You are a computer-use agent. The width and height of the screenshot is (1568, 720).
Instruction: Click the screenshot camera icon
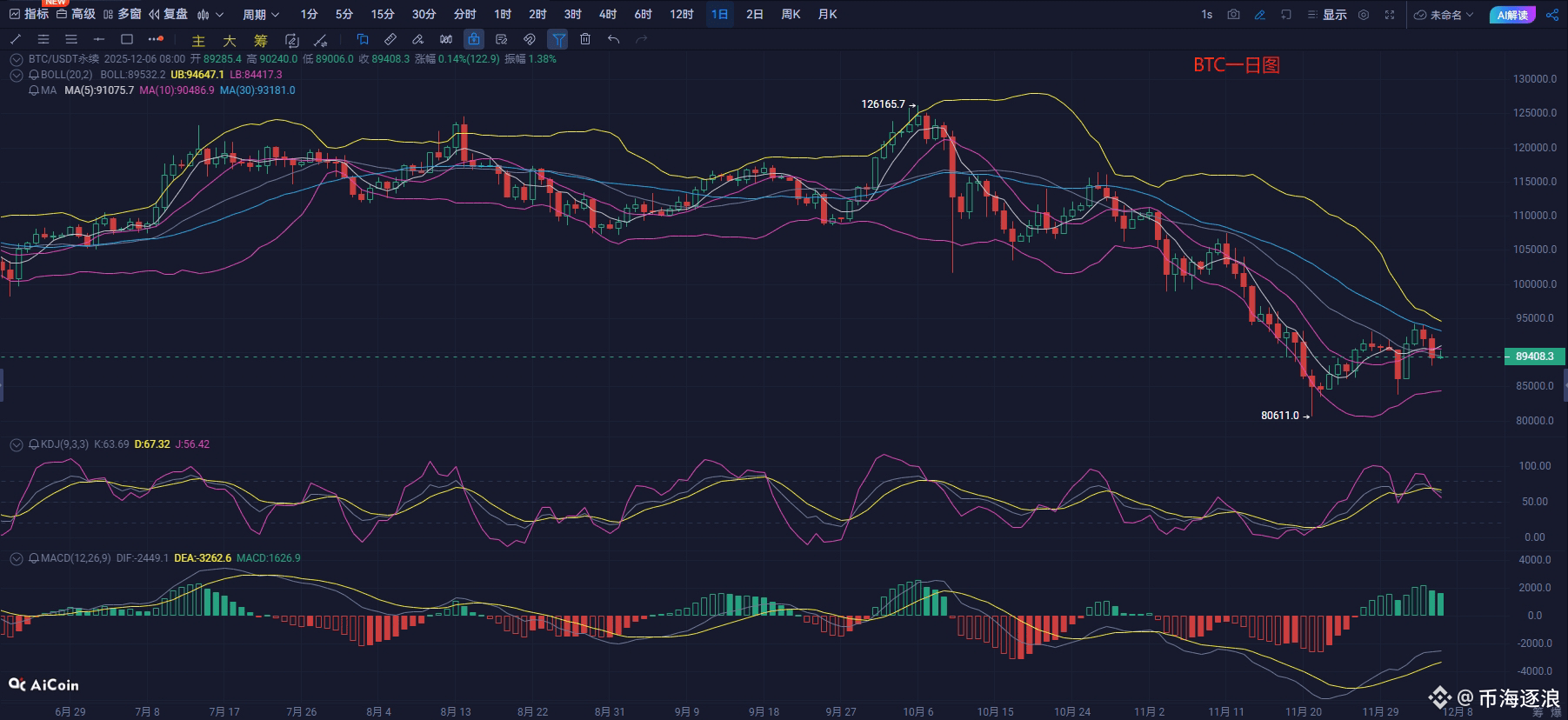click(x=1233, y=15)
